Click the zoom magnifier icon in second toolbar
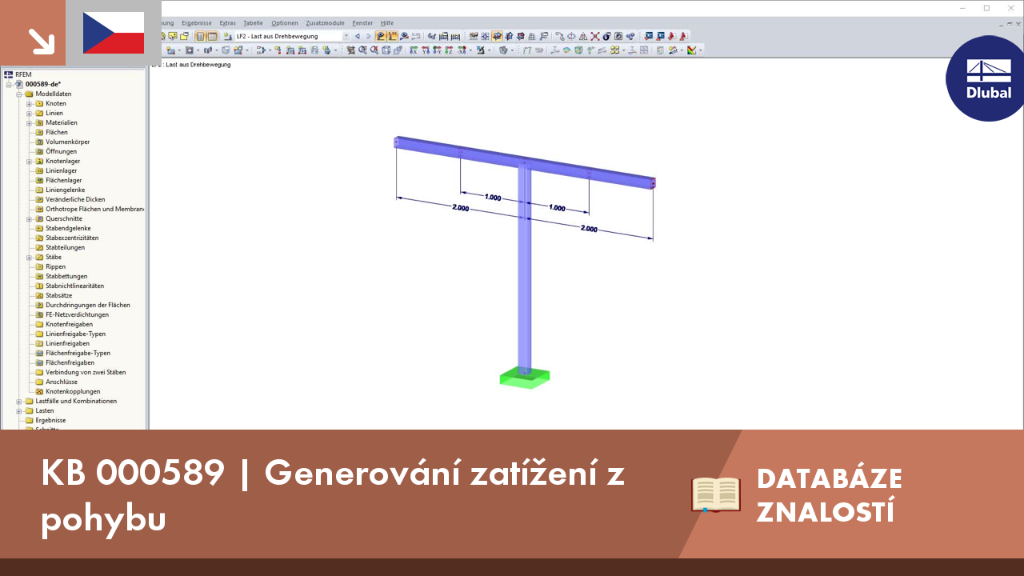 362,50
